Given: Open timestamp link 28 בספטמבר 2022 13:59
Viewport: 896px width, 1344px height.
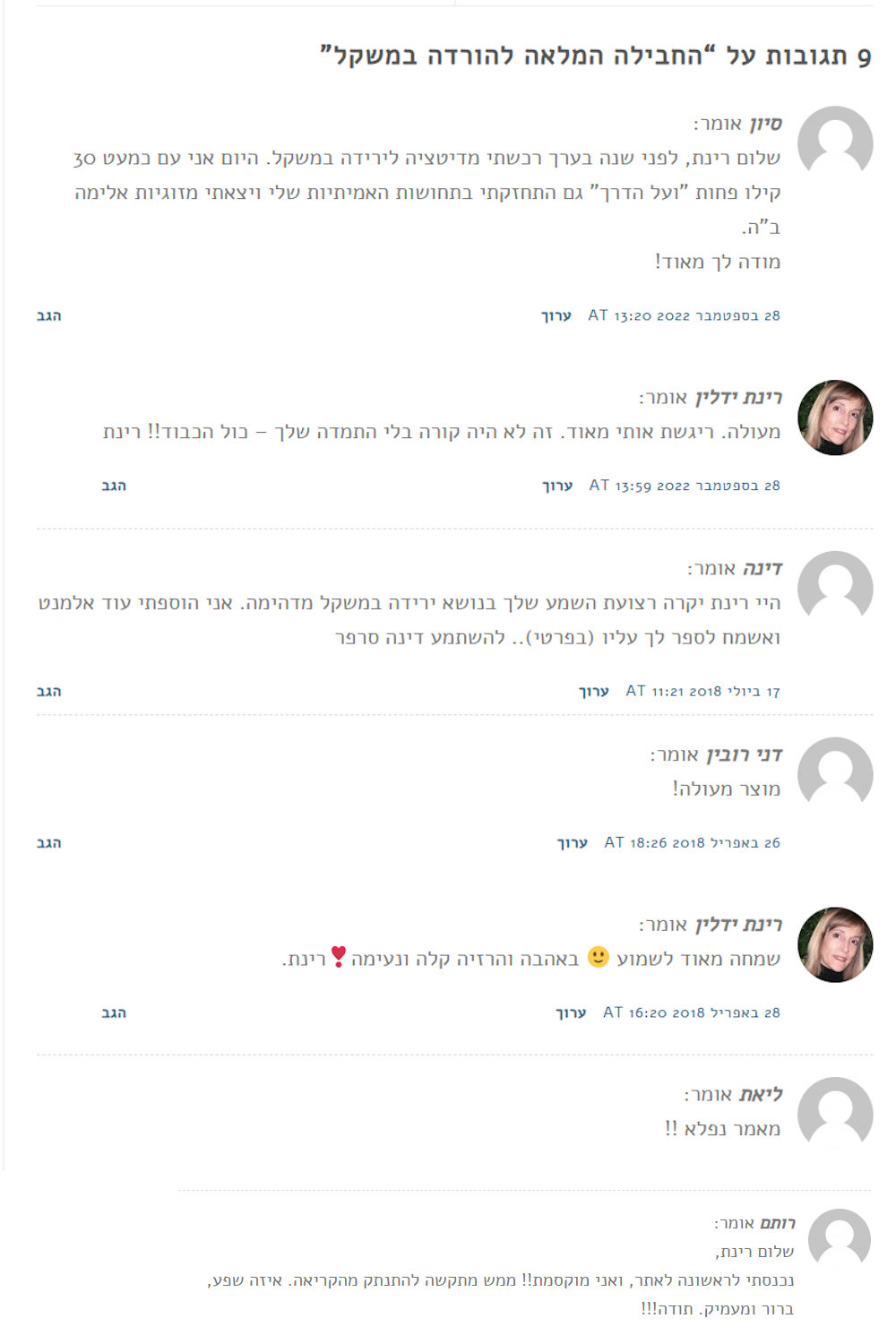Looking at the screenshot, I should tap(685, 486).
